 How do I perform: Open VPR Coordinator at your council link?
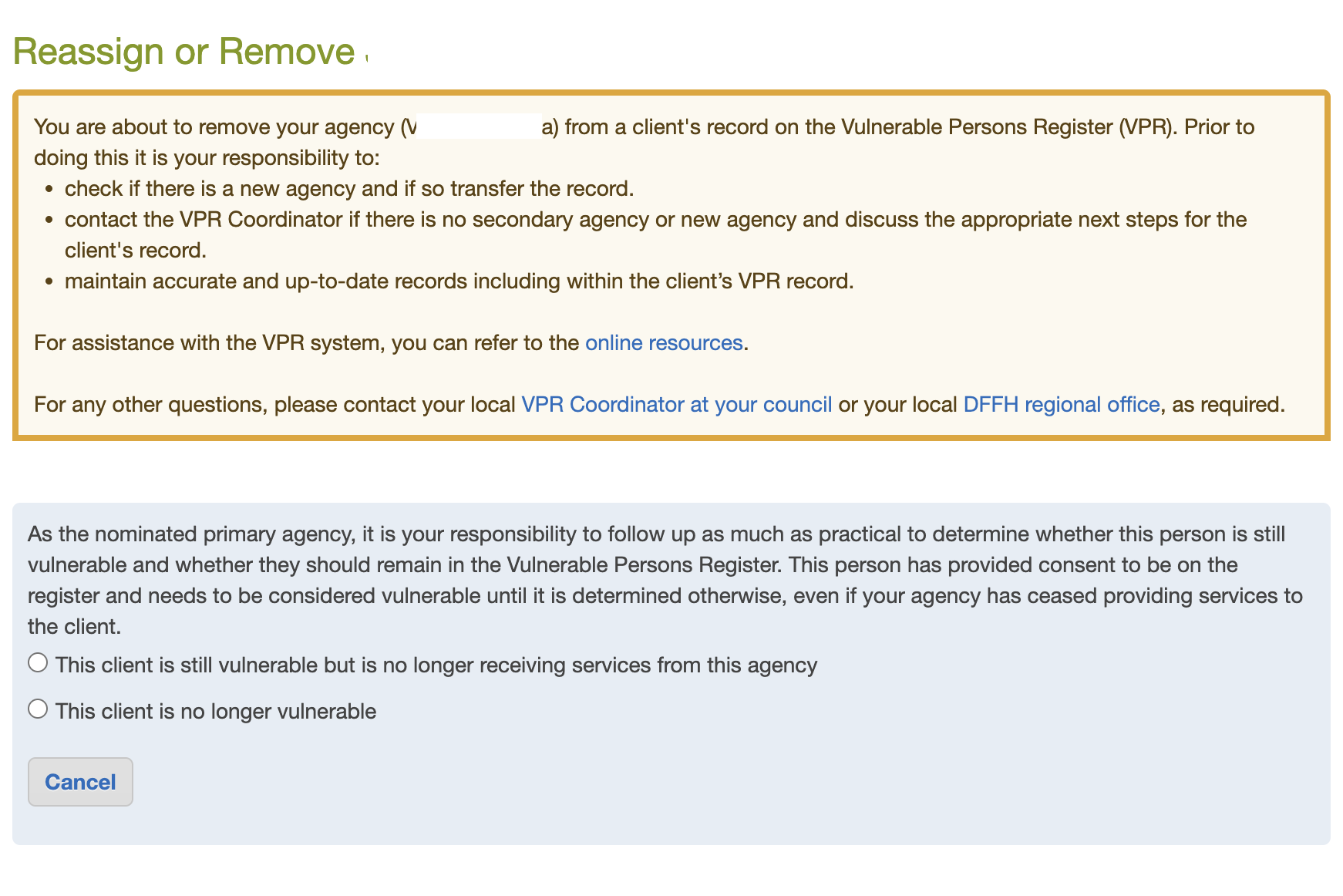point(676,405)
